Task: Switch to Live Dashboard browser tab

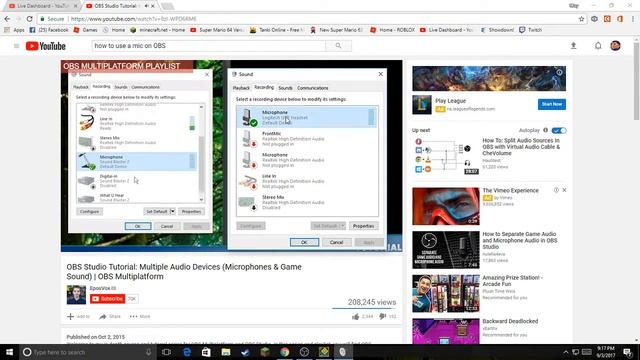Action: click(42, 6)
